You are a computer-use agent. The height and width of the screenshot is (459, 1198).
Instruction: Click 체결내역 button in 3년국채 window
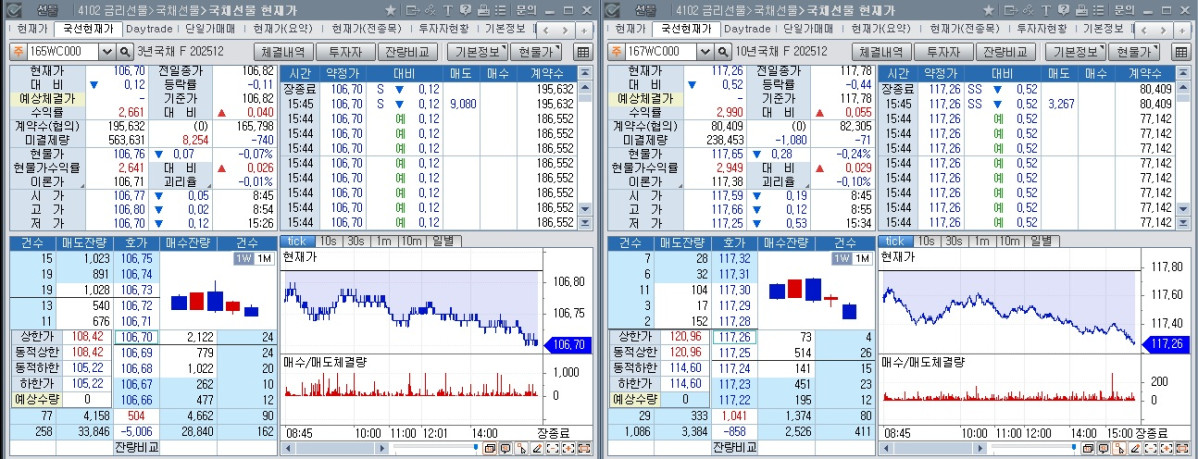(283, 52)
